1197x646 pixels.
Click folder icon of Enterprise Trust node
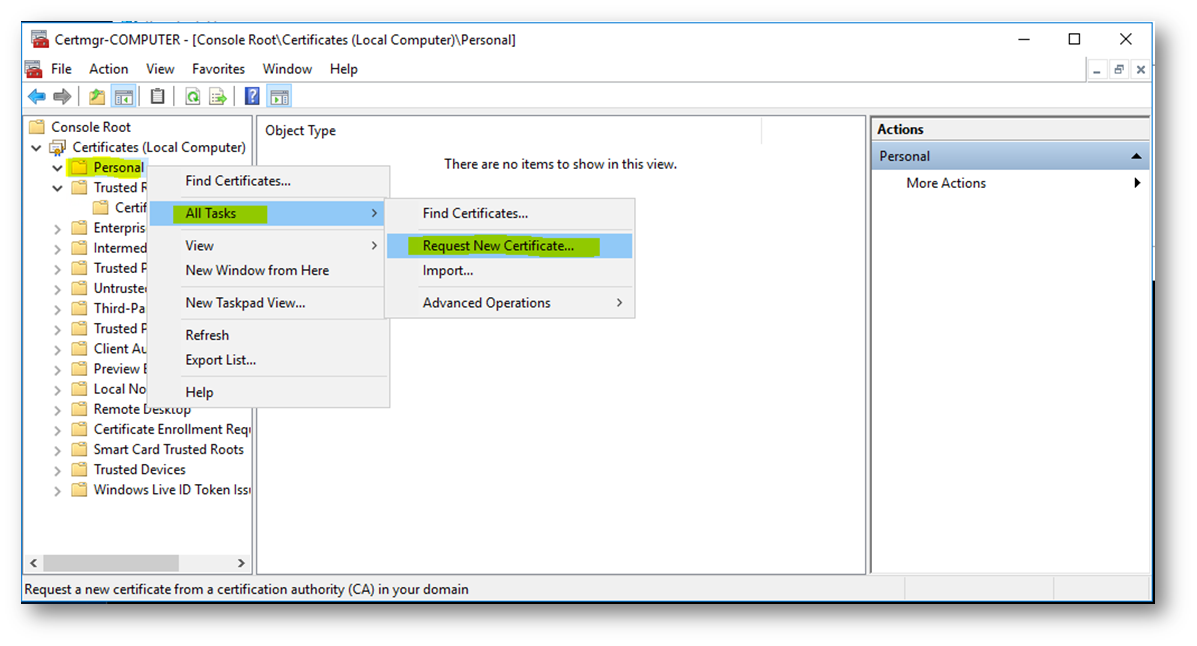[x=79, y=228]
